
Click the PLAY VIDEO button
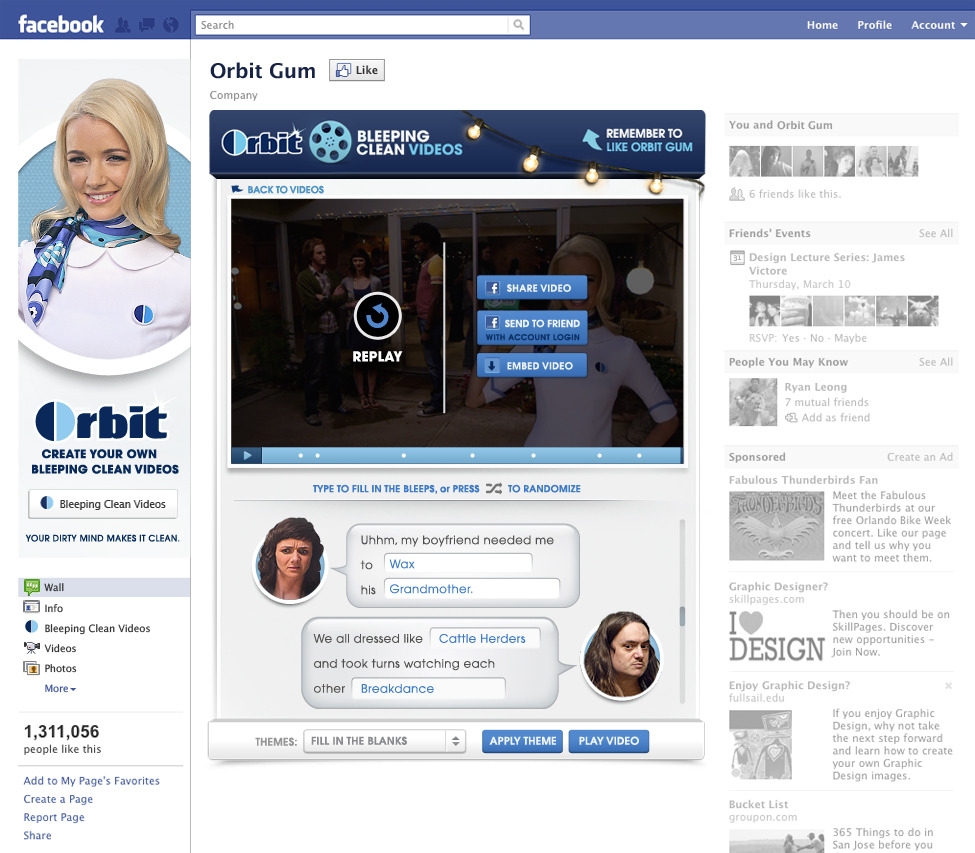click(x=609, y=741)
